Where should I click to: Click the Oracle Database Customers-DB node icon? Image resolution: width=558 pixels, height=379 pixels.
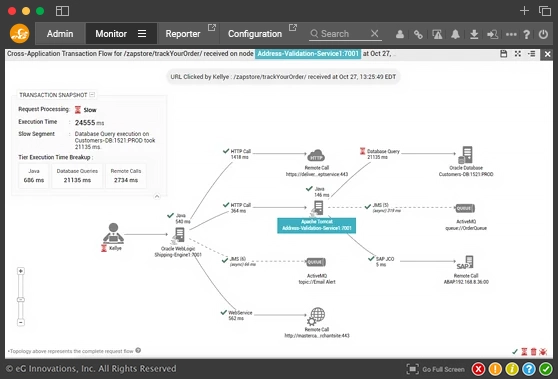(x=465, y=155)
